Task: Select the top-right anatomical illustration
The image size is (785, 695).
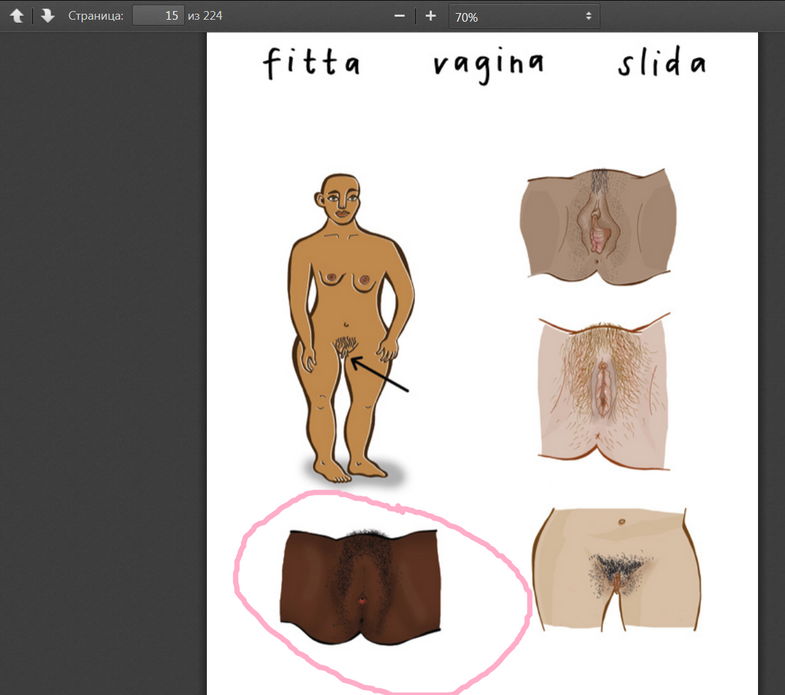Action: [598, 224]
